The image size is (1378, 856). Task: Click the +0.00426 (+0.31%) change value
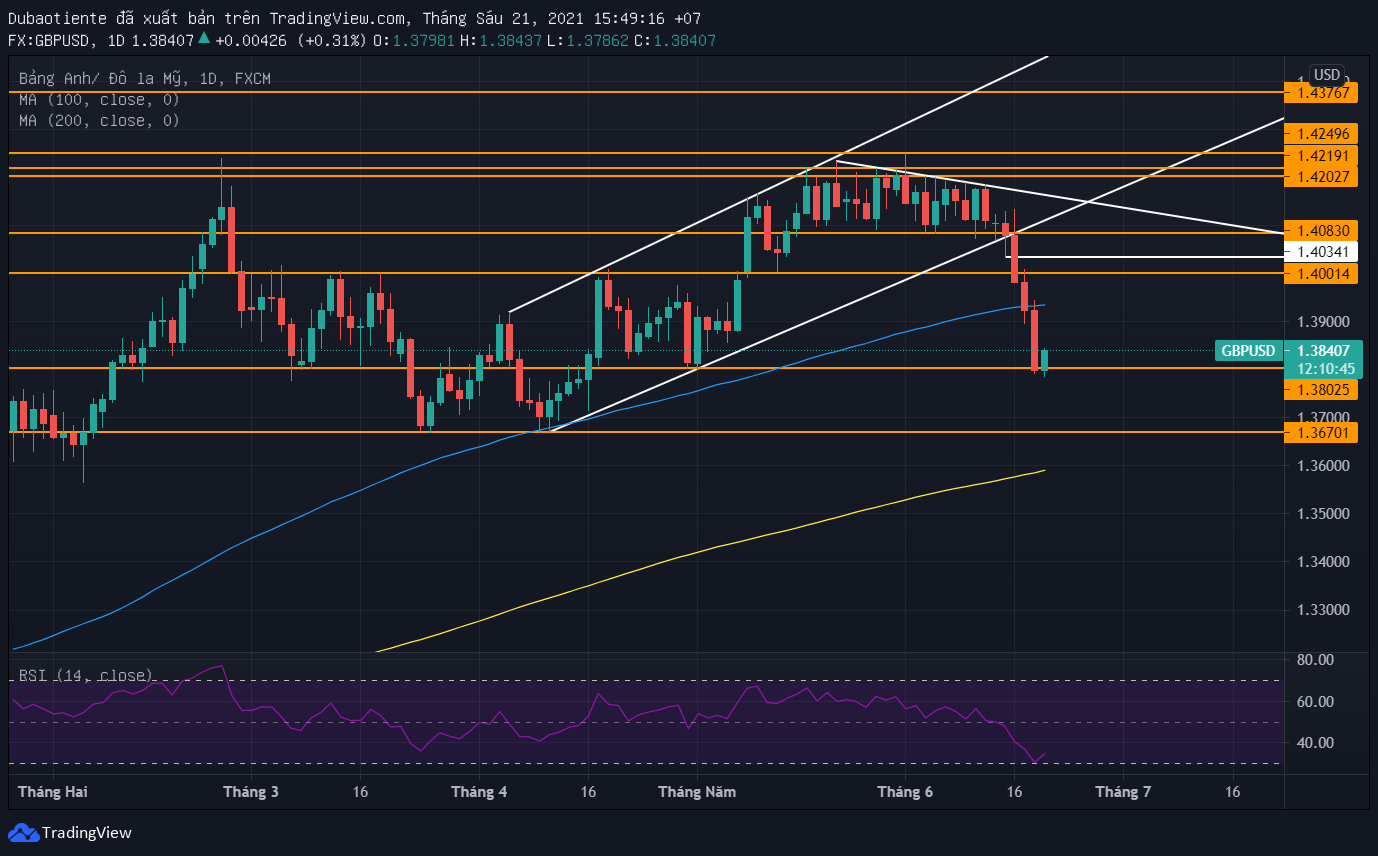pyautogui.click(x=291, y=40)
